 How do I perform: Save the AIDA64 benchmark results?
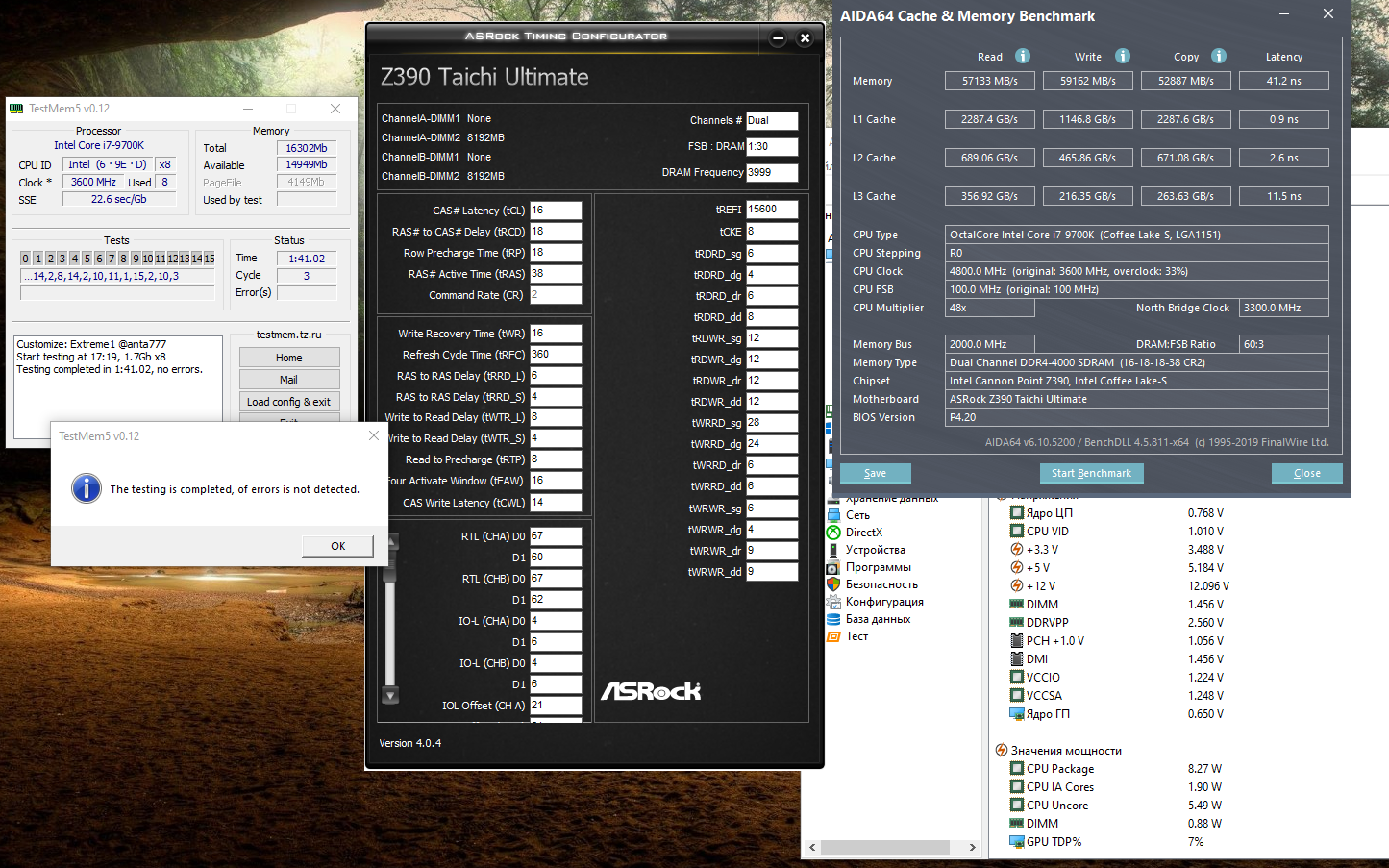[875, 473]
